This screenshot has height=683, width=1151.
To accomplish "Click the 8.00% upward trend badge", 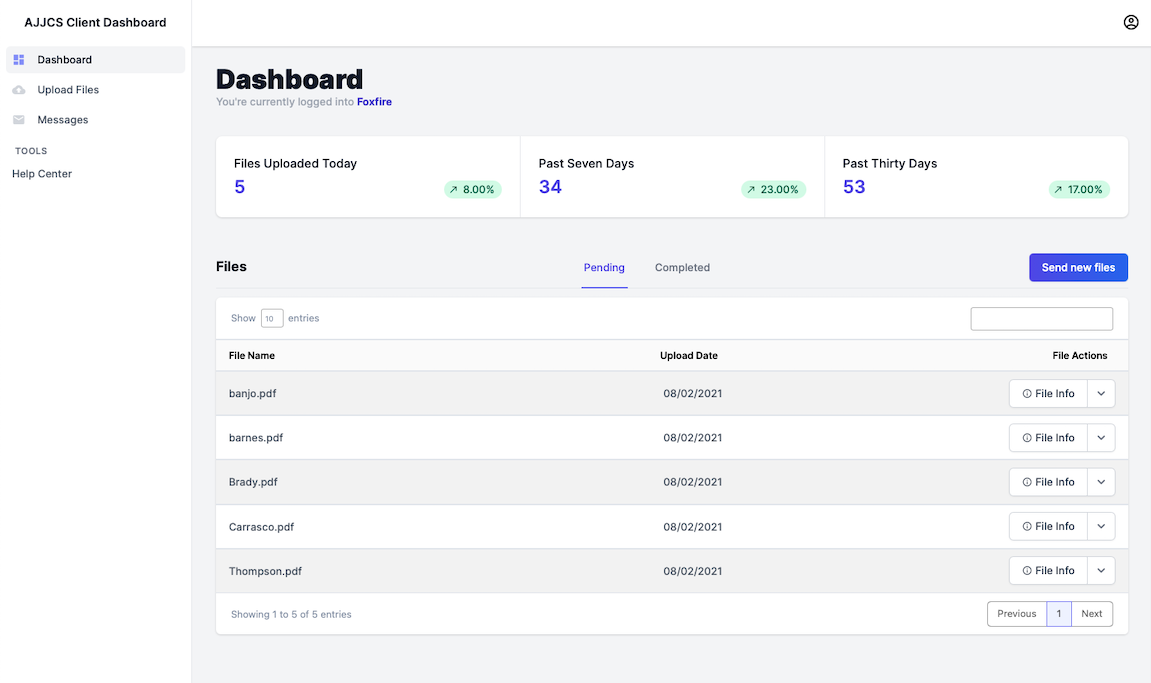I will coord(472,189).
